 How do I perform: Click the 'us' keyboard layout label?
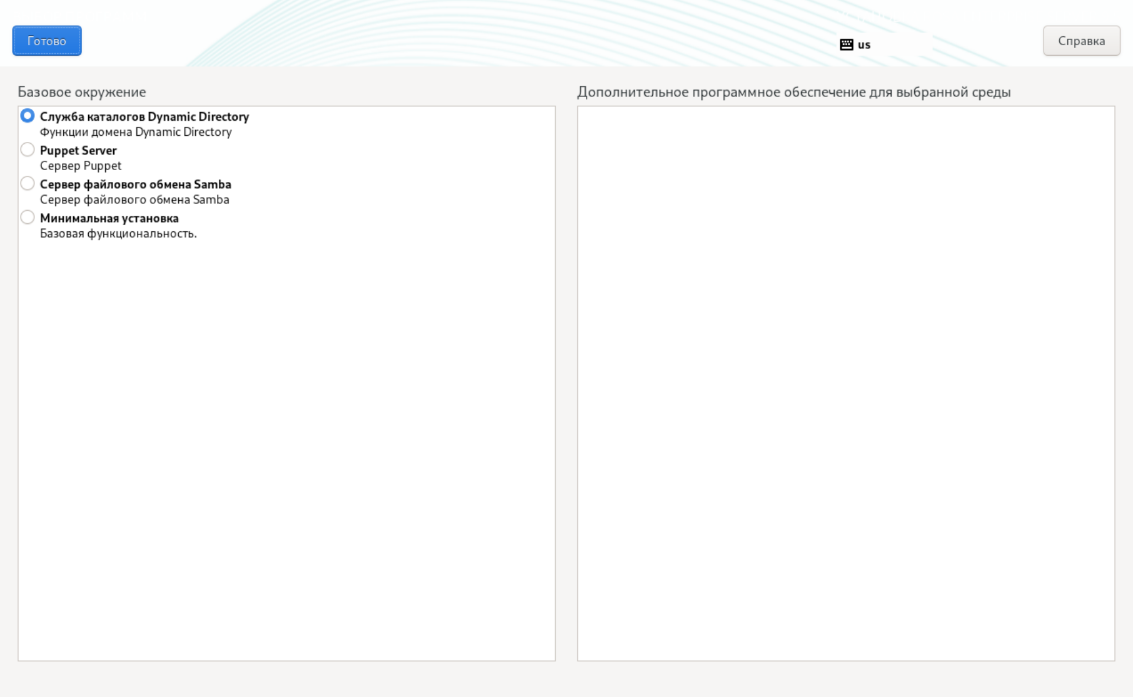point(864,45)
